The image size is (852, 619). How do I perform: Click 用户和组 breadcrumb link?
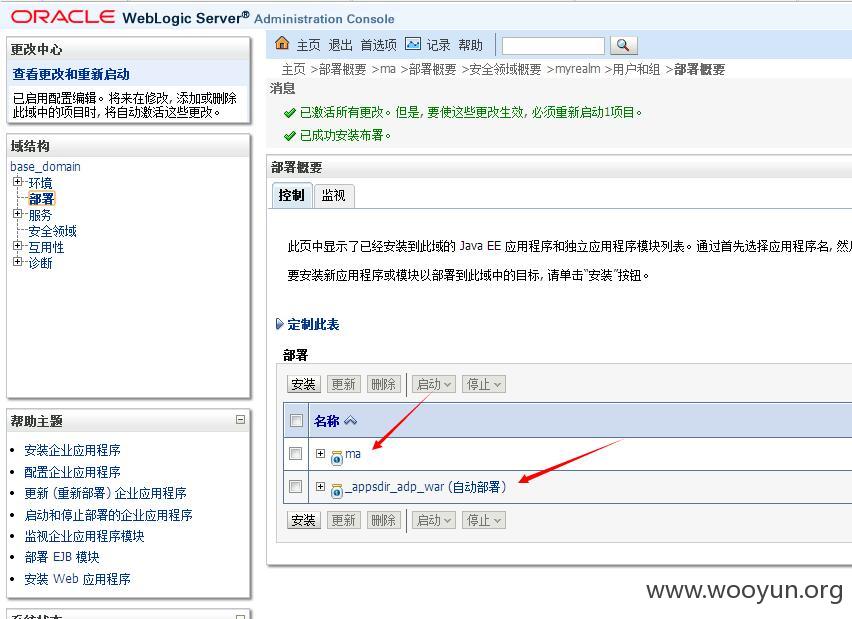click(x=636, y=69)
